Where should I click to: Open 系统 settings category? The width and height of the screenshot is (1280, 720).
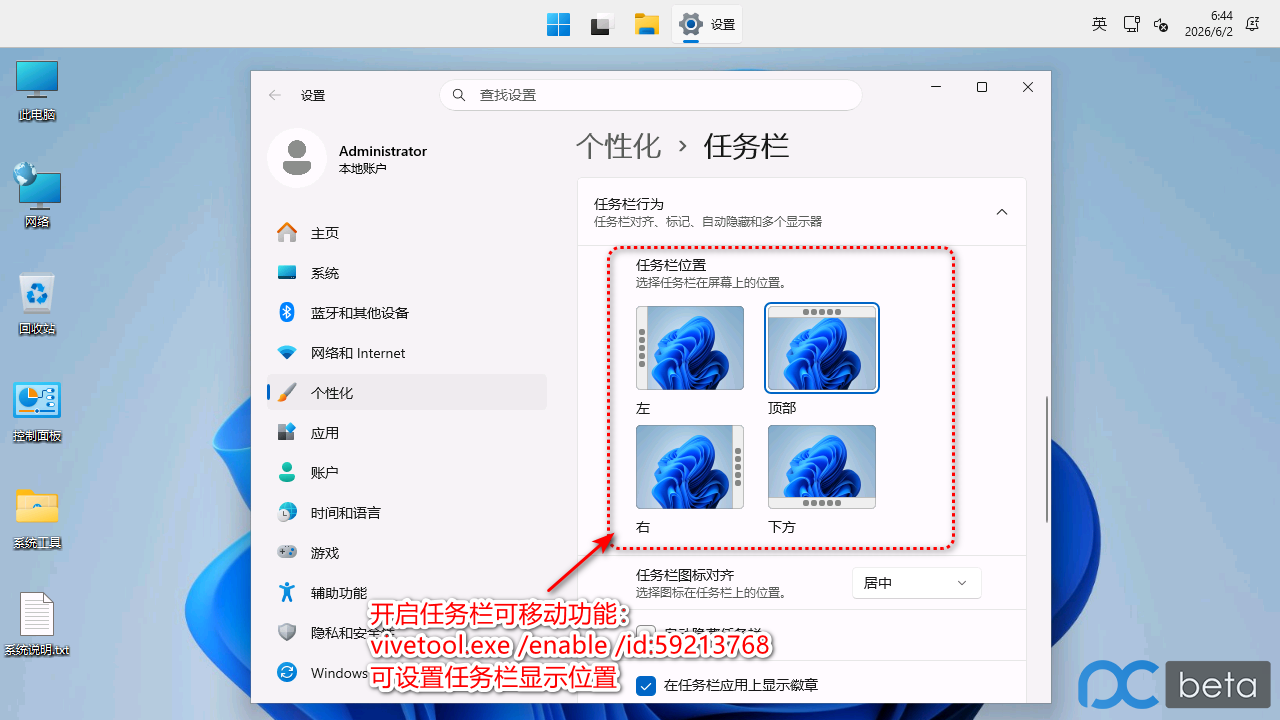(x=407, y=273)
